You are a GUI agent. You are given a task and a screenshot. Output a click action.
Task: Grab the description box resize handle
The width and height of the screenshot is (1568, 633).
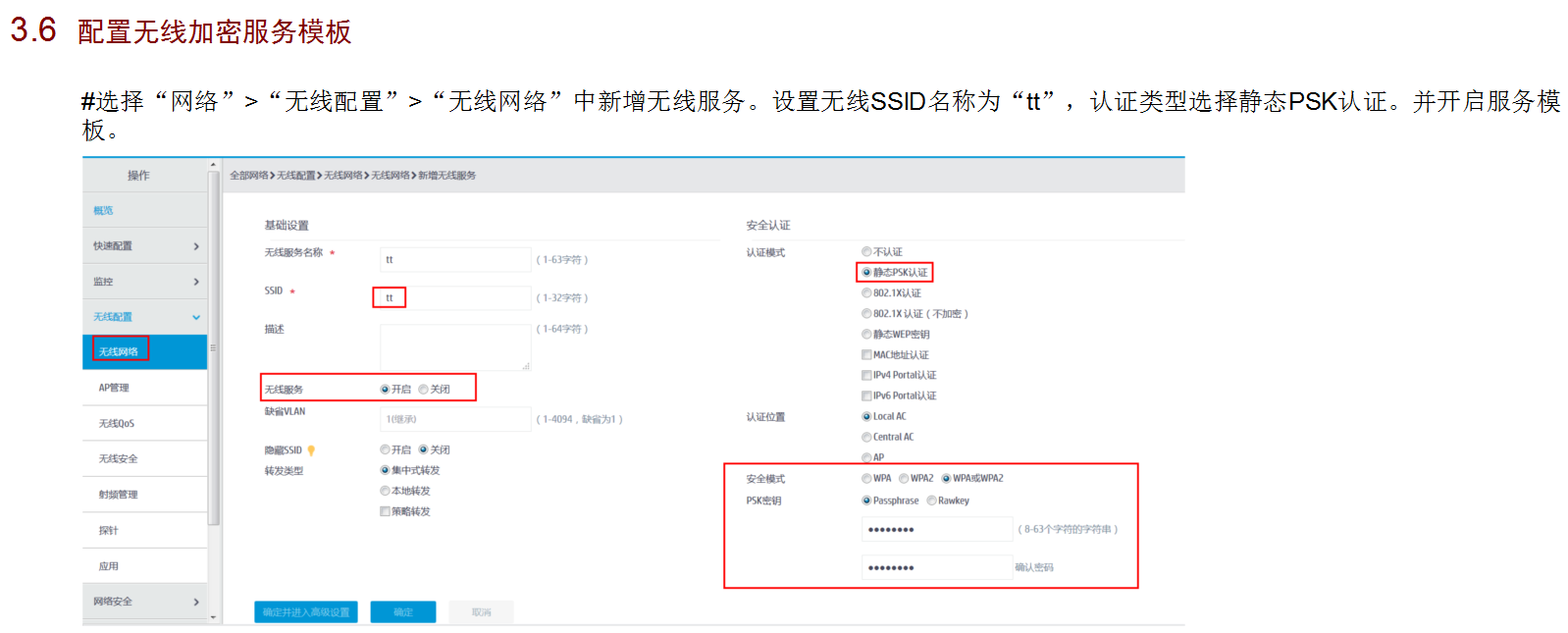pos(526,366)
